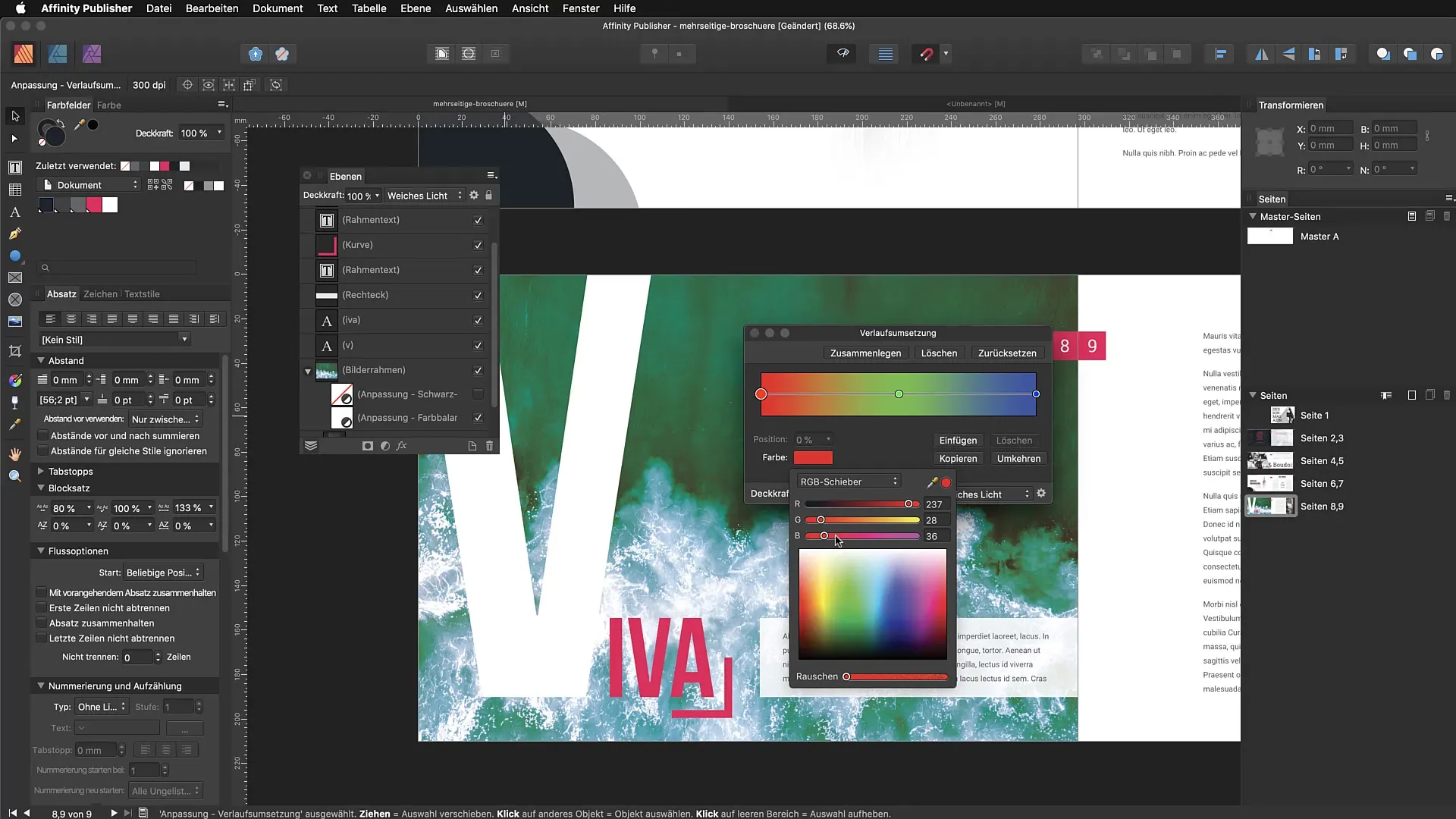Open Ebenen panel settings gear
Screen dimensions: 1456x819
tap(474, 196)
